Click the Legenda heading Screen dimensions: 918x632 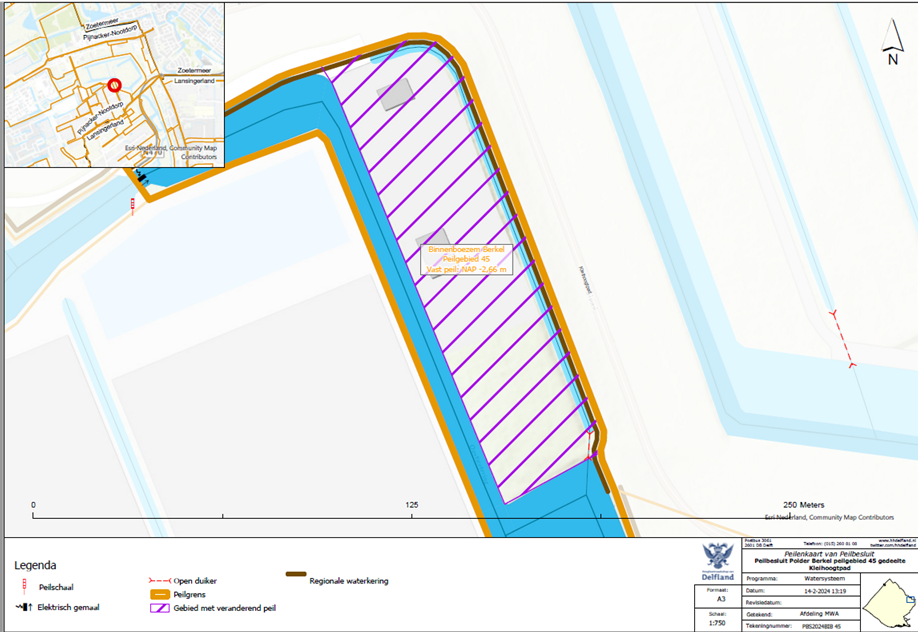[x=35, y=565]
